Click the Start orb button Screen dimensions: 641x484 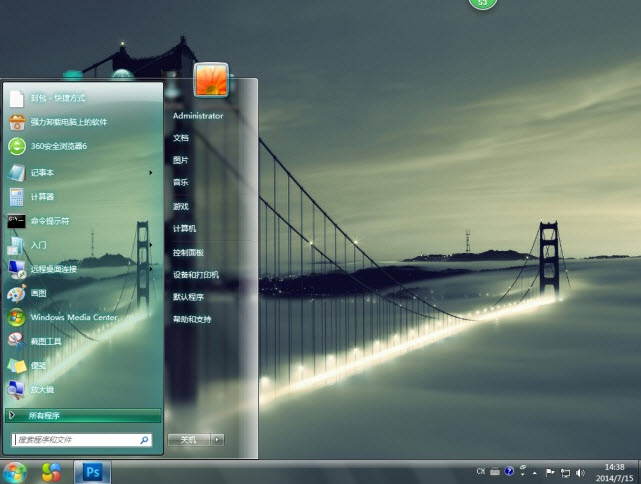coord(15,470)
